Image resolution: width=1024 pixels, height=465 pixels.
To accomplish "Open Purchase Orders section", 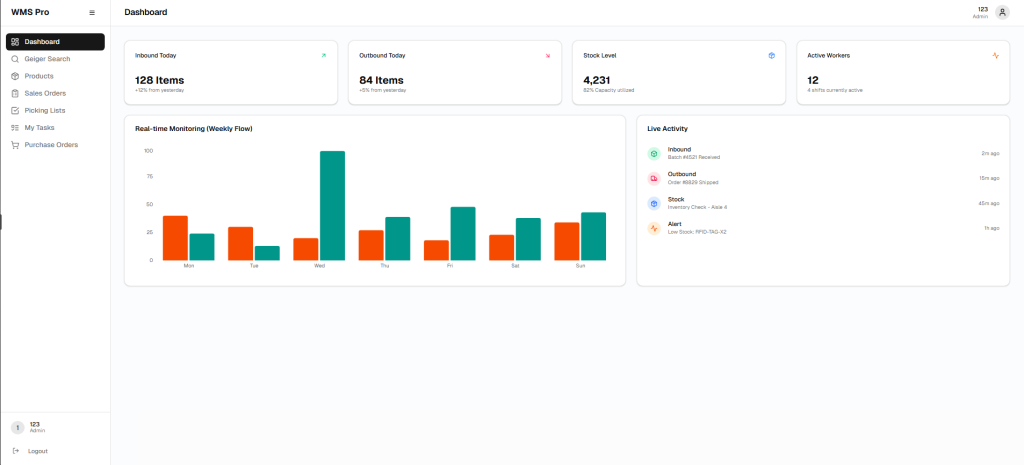I will 56,145.
